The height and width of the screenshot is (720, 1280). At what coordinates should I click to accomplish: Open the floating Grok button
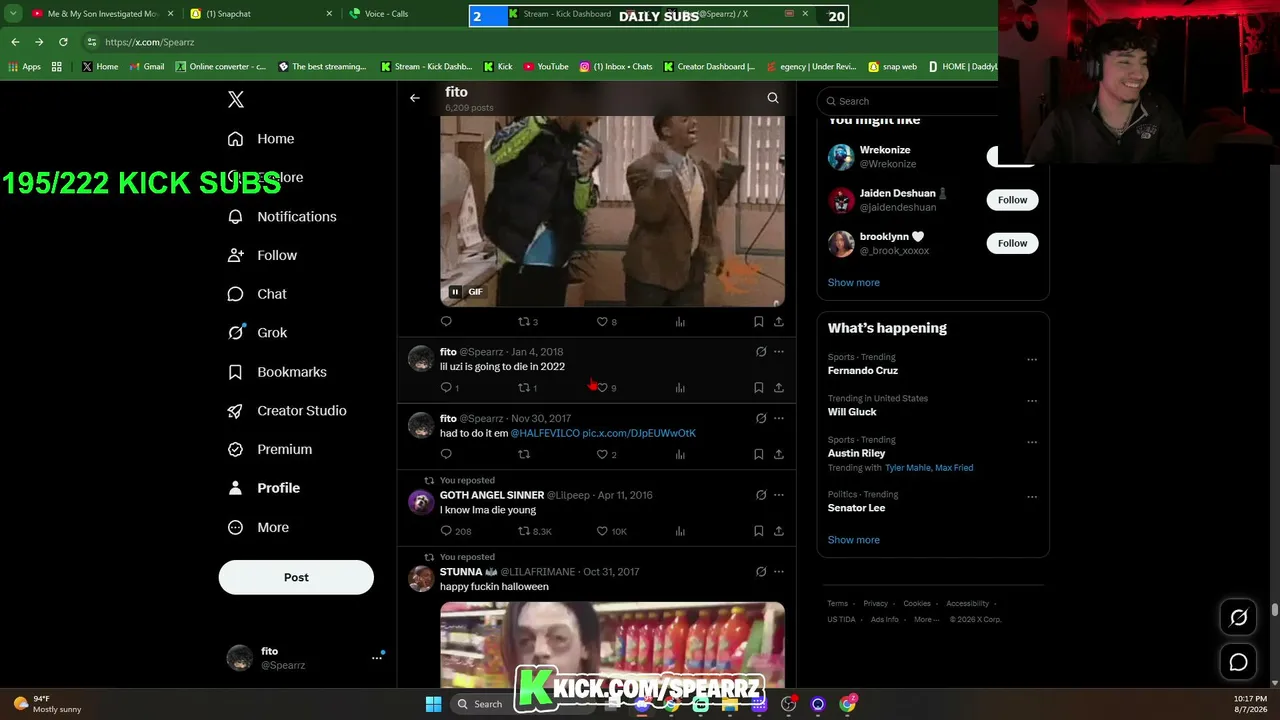[1238, 618]
